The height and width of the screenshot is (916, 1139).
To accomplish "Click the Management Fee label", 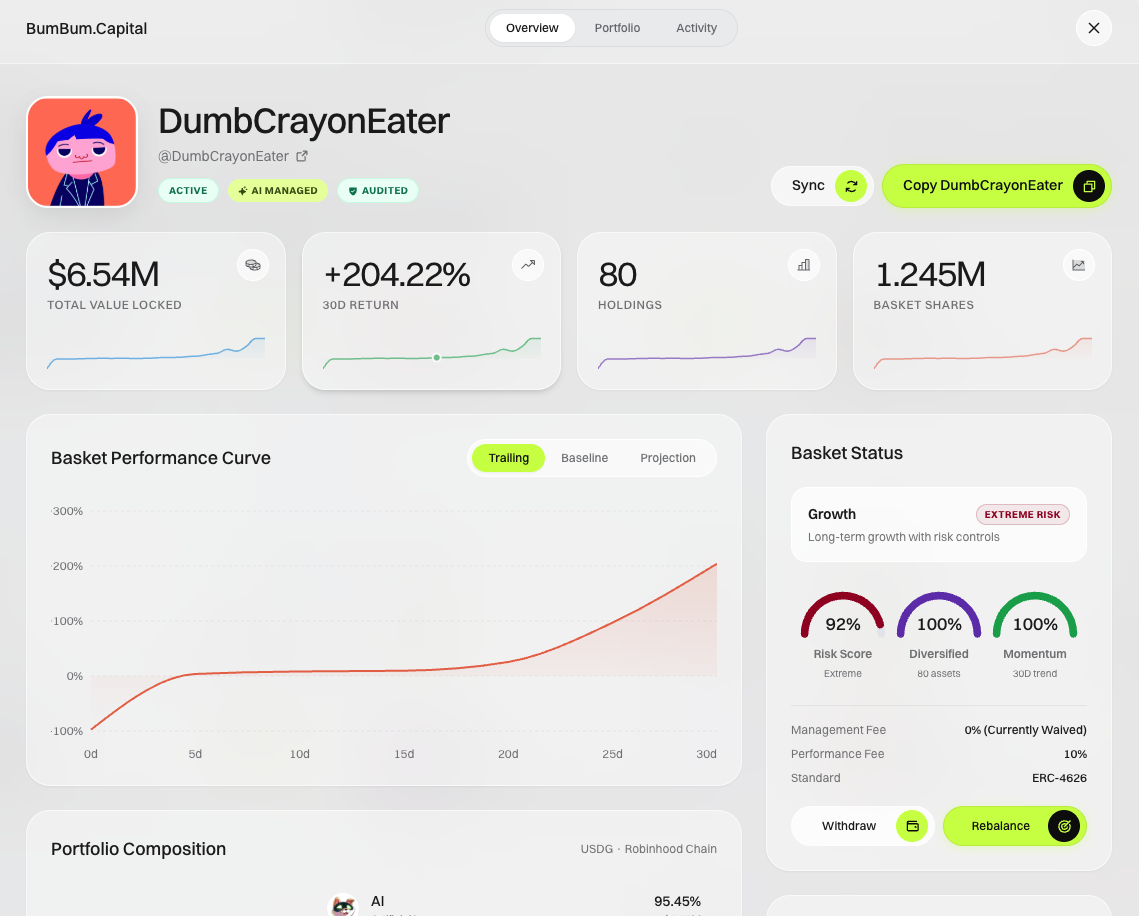I will tap(838, 730).
